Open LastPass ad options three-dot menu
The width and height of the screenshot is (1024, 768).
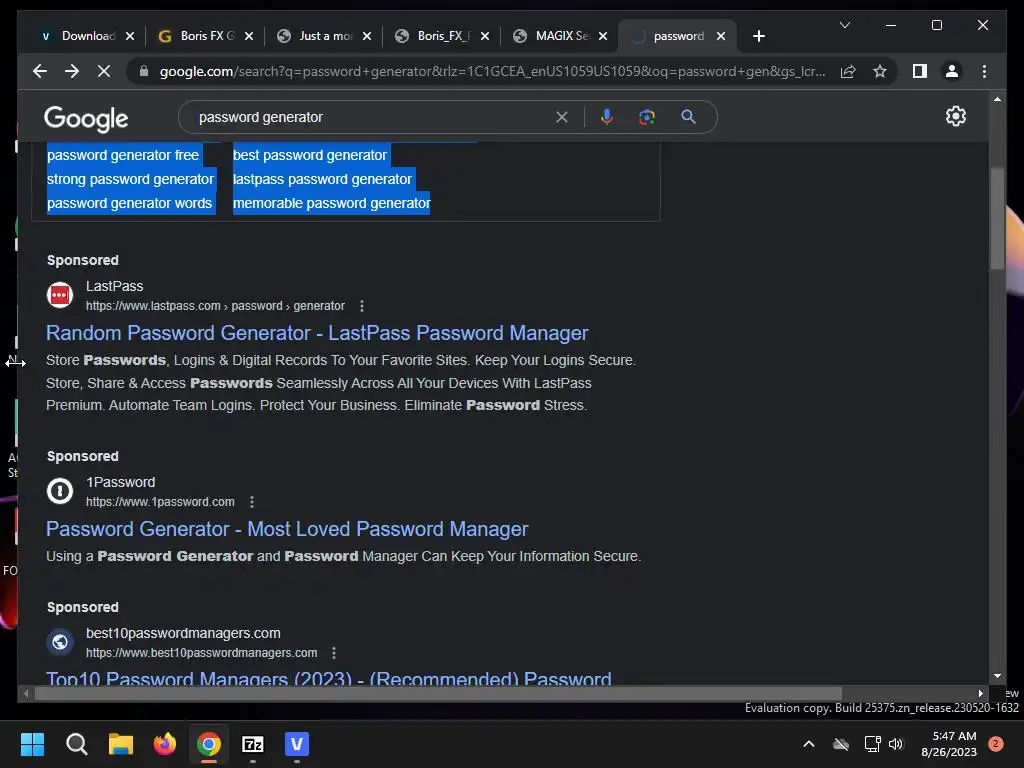(x=362, y=306)
